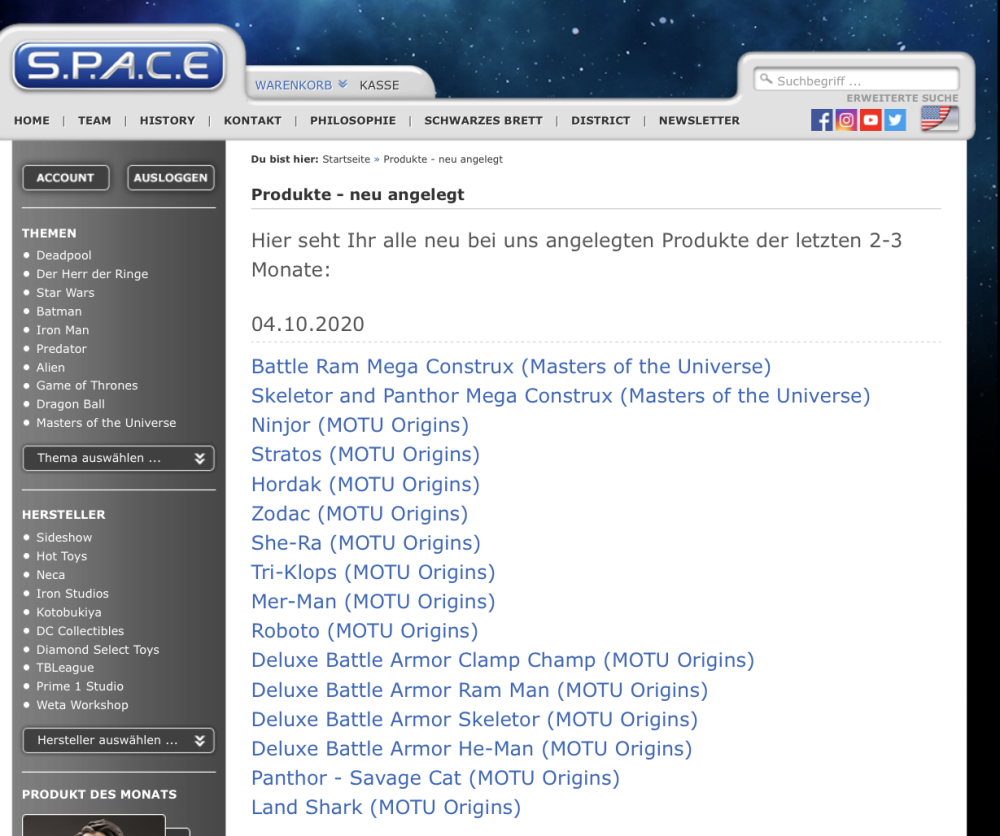Open the YouTube channel icon
1000x836 pixels.
click(x=871, y=120)
